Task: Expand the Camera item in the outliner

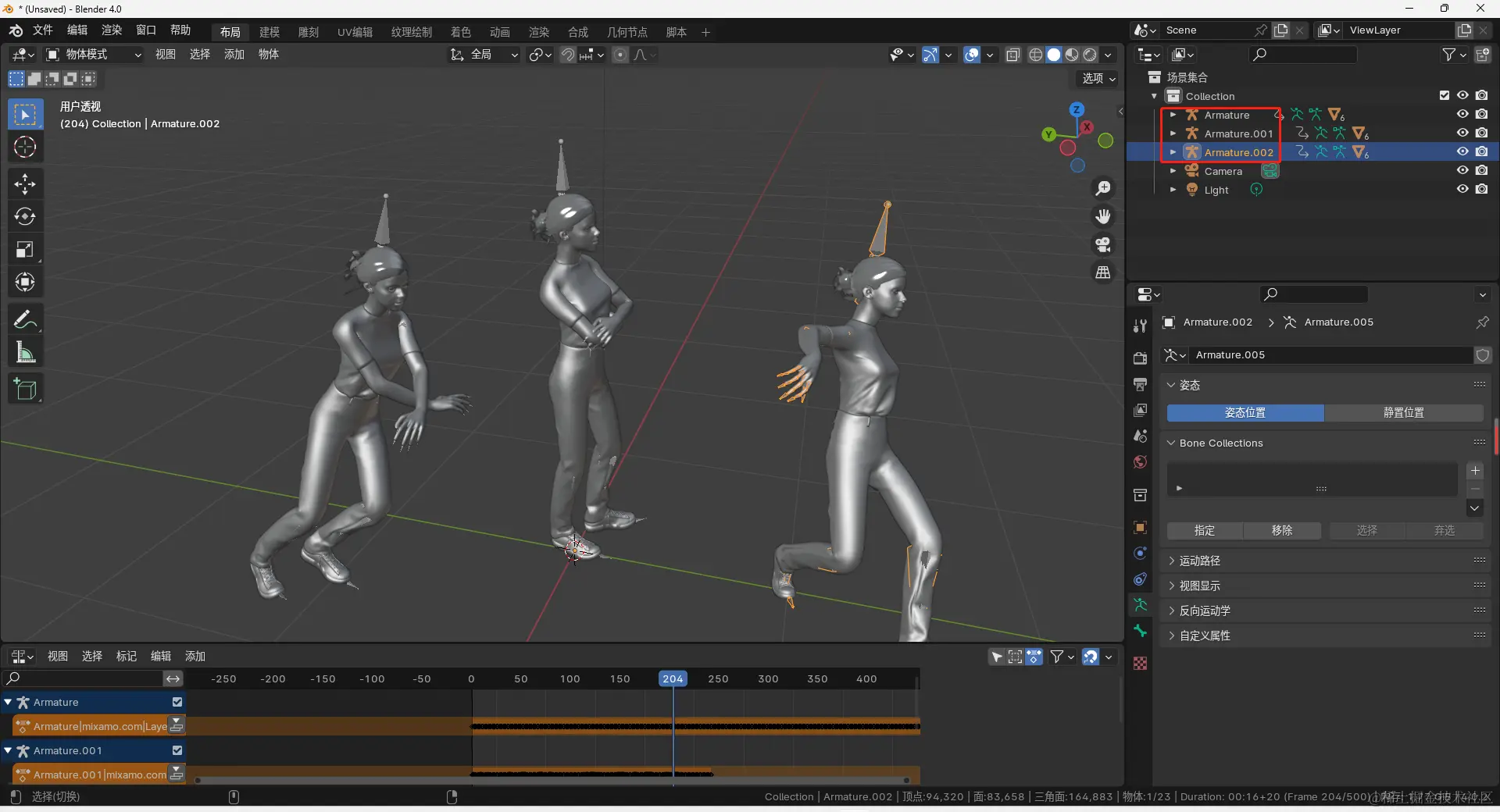Action: [1173, 171]
